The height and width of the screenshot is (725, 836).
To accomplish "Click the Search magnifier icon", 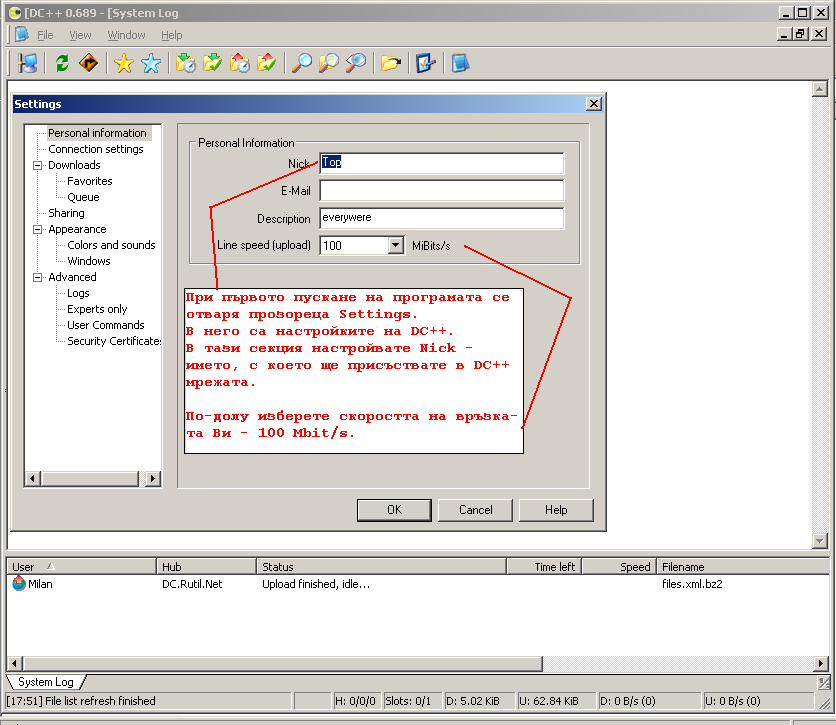I will click(x=301, y=63).
